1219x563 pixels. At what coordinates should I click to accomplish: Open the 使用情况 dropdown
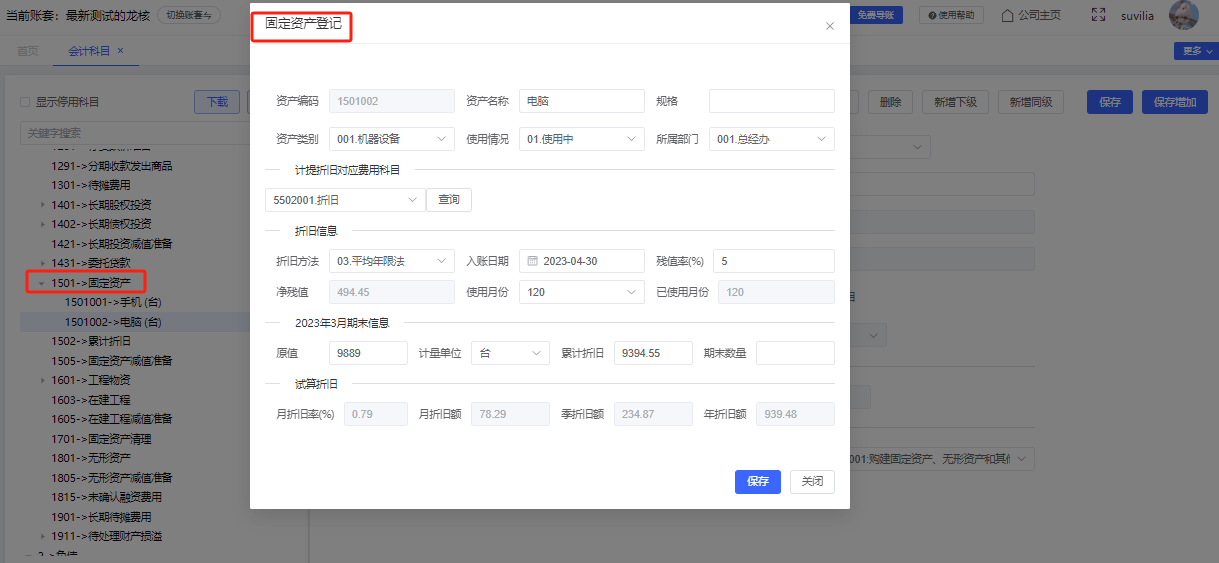pyautogui.click(x=581, y=139)
